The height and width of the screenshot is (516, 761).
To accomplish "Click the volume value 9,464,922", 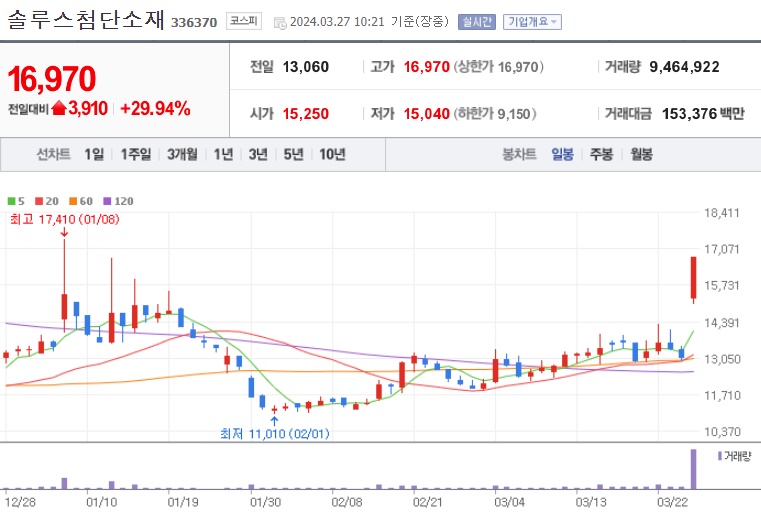I will tap(684, 67).
